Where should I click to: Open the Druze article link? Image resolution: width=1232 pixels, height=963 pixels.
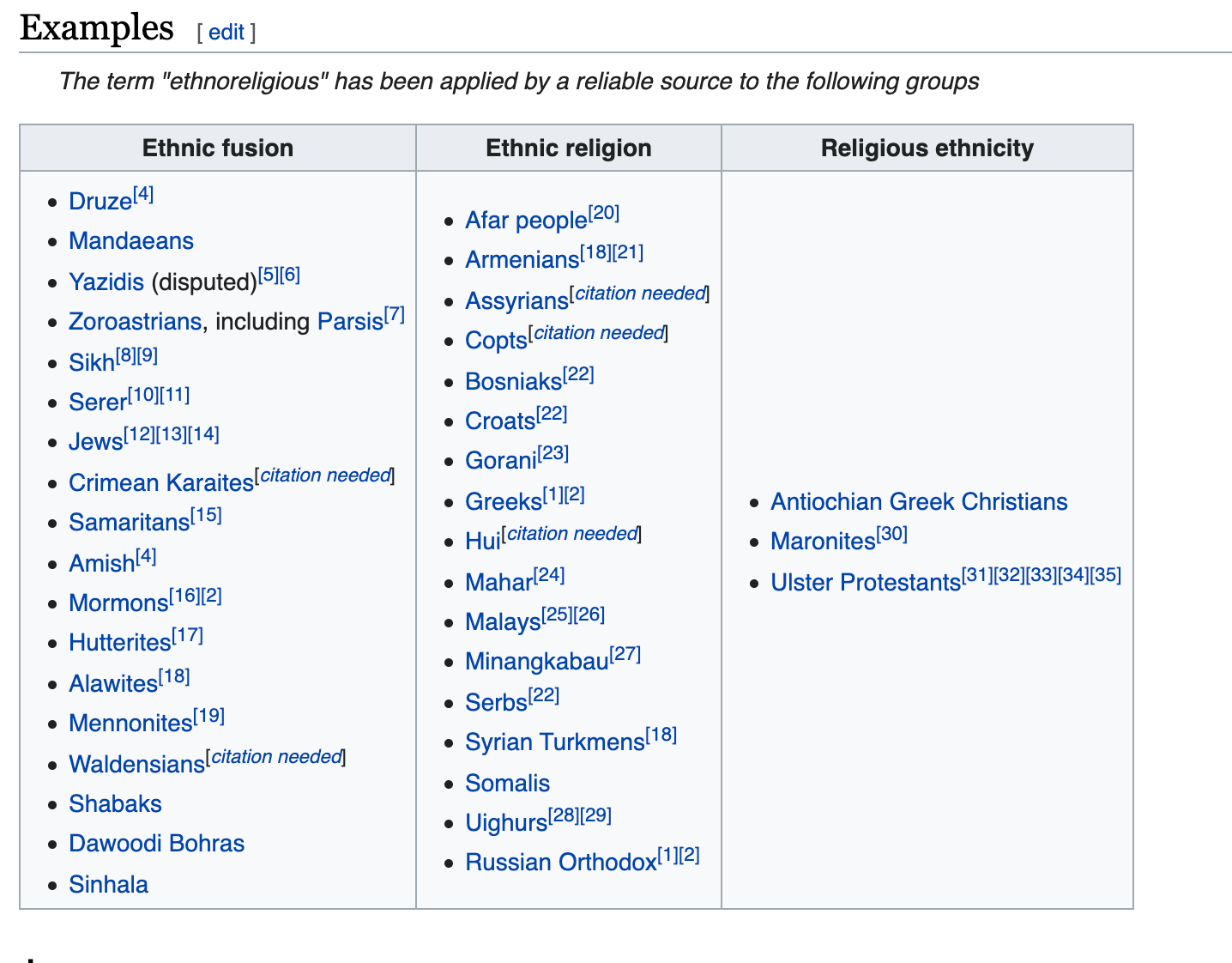(100, 201)
